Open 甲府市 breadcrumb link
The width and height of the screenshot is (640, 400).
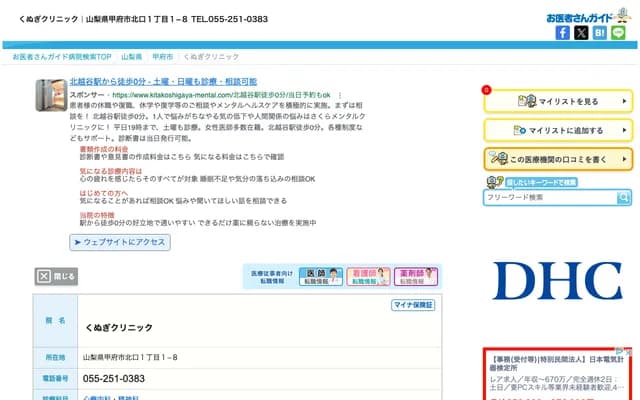tap(162, 57)
